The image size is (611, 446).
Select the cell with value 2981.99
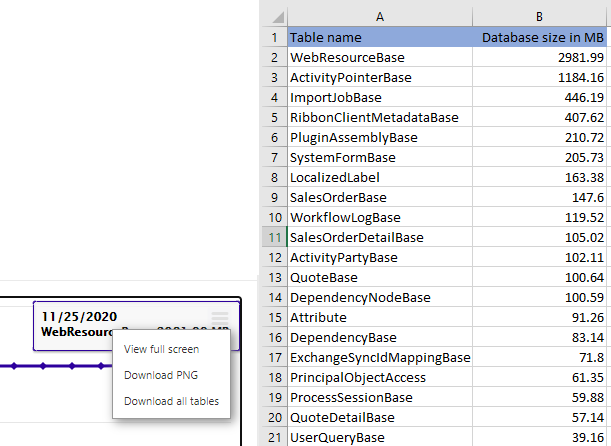point(541,58)
